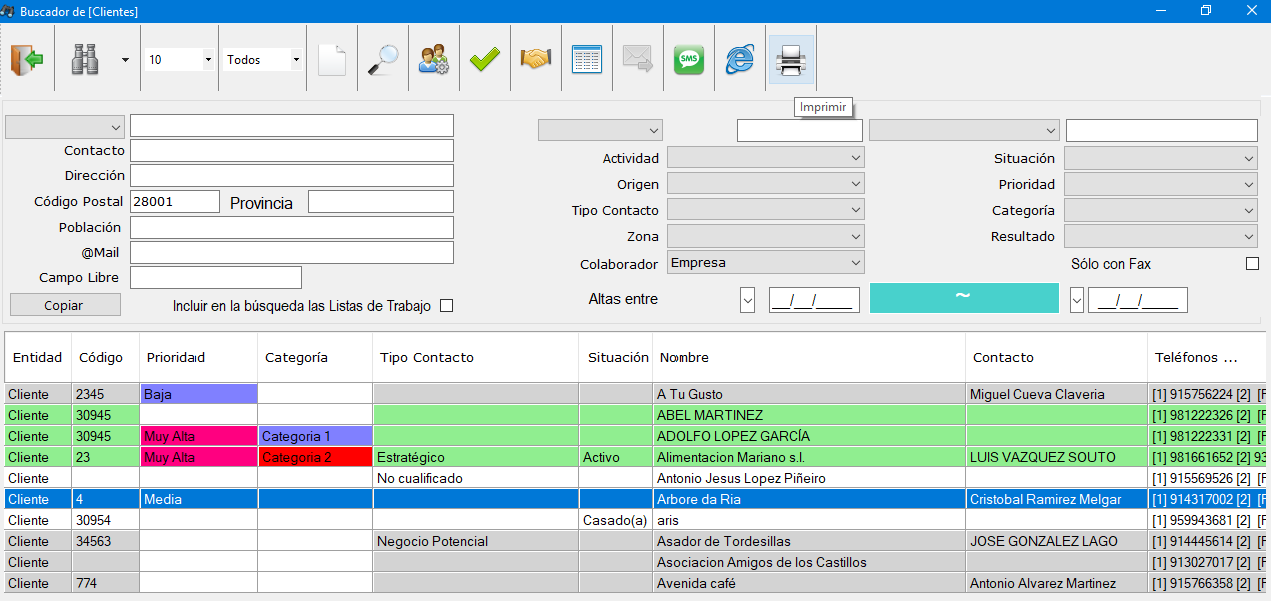This screenshot has height=601, width=1271.
Task: Click the binoculars search icon
Action: click(85, 60)
